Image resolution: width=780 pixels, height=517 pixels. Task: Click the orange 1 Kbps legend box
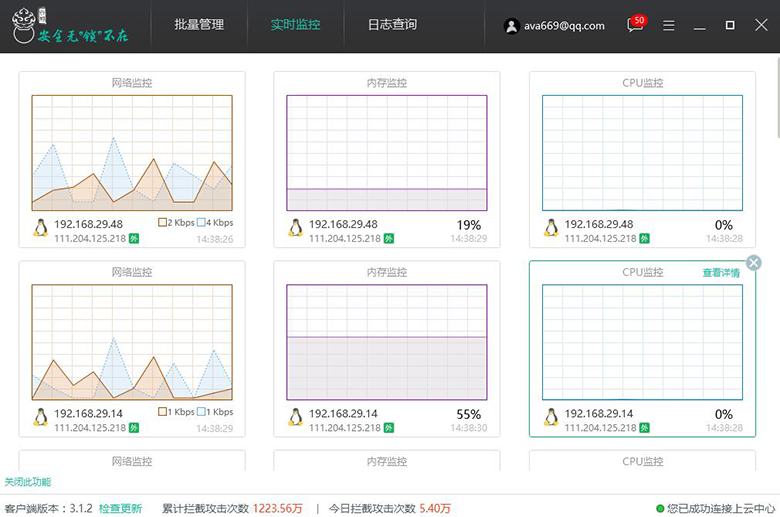click(162, 412)
